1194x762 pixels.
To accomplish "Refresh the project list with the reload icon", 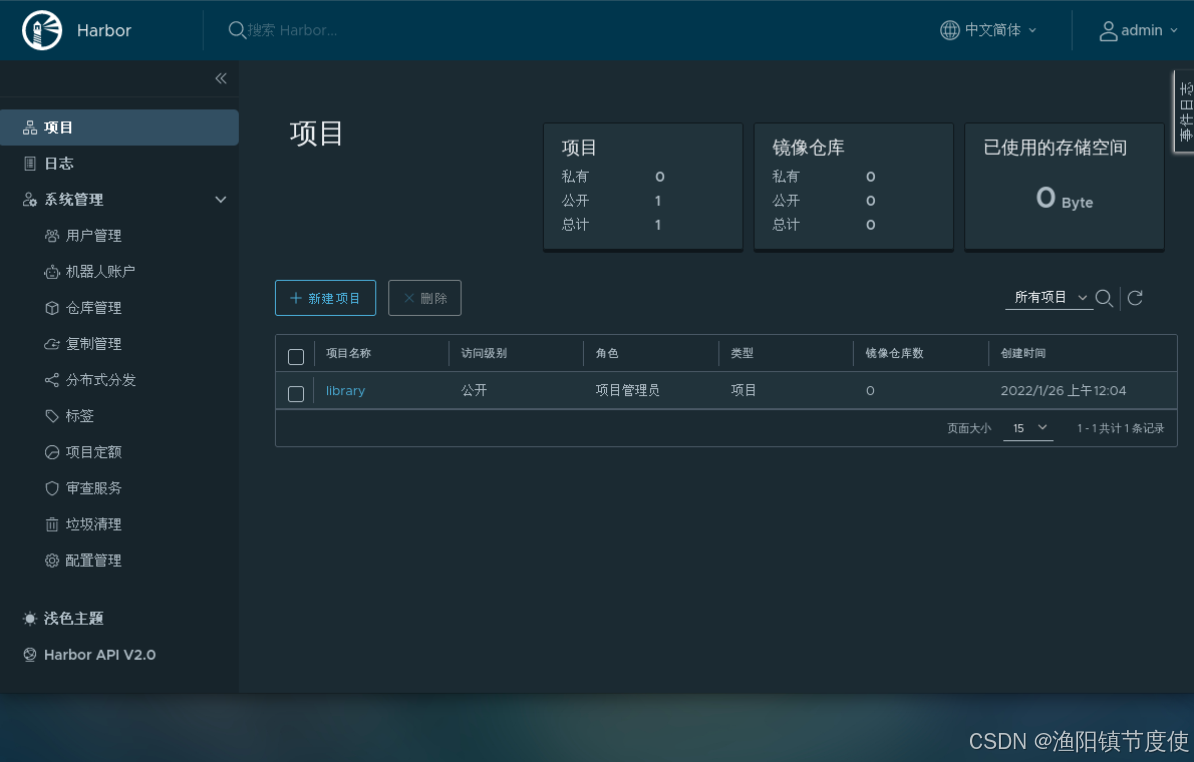I will tap(1136, 297).
